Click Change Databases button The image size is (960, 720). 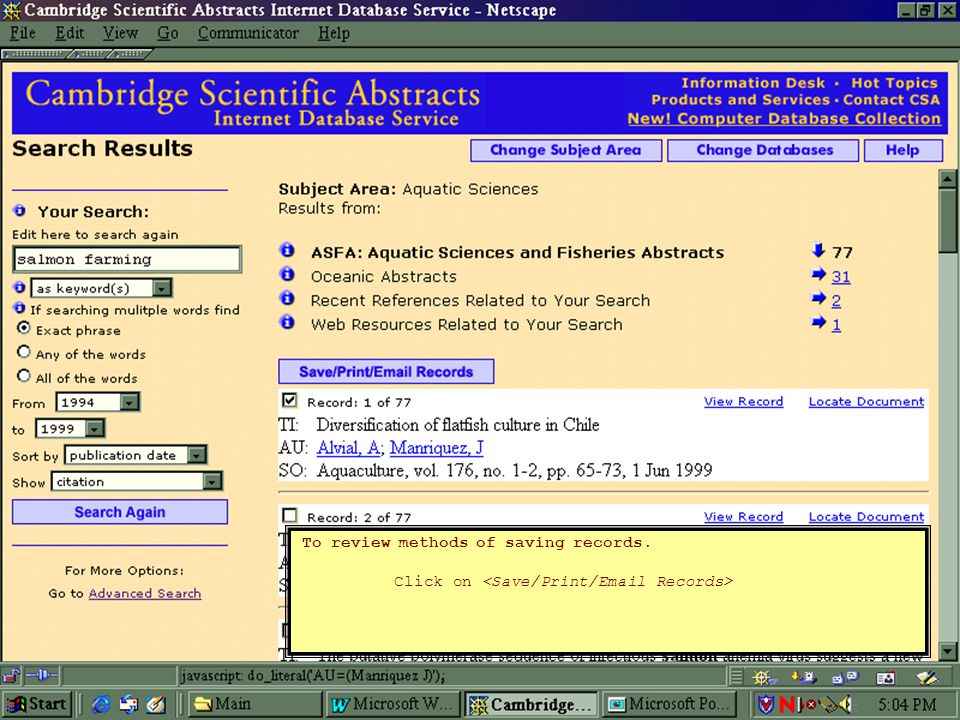tap(763, 150)
